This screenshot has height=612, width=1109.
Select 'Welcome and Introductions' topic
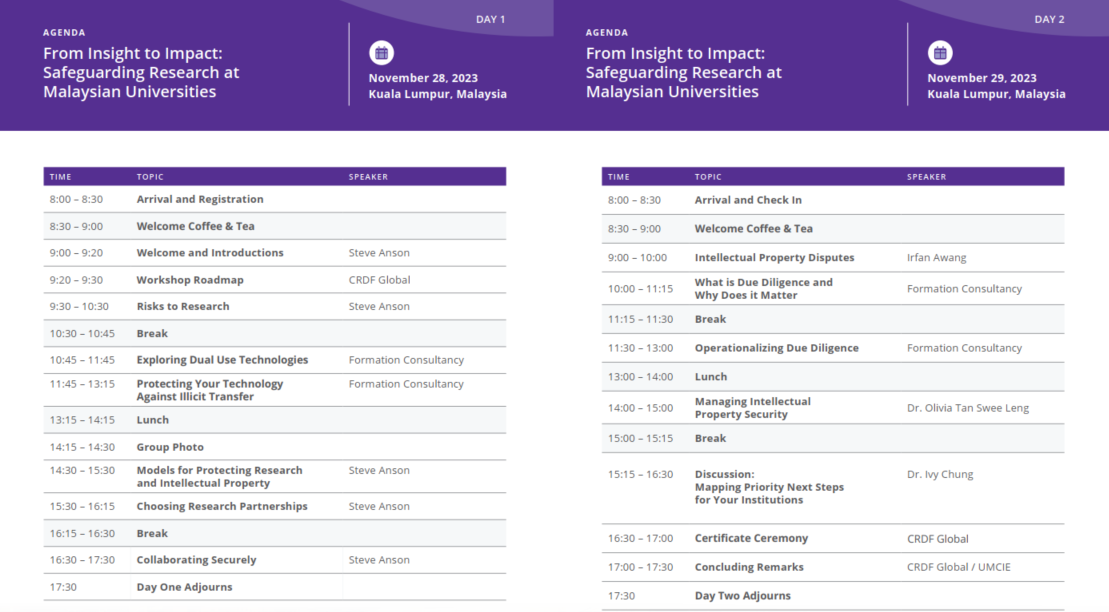tap(210, 253)
